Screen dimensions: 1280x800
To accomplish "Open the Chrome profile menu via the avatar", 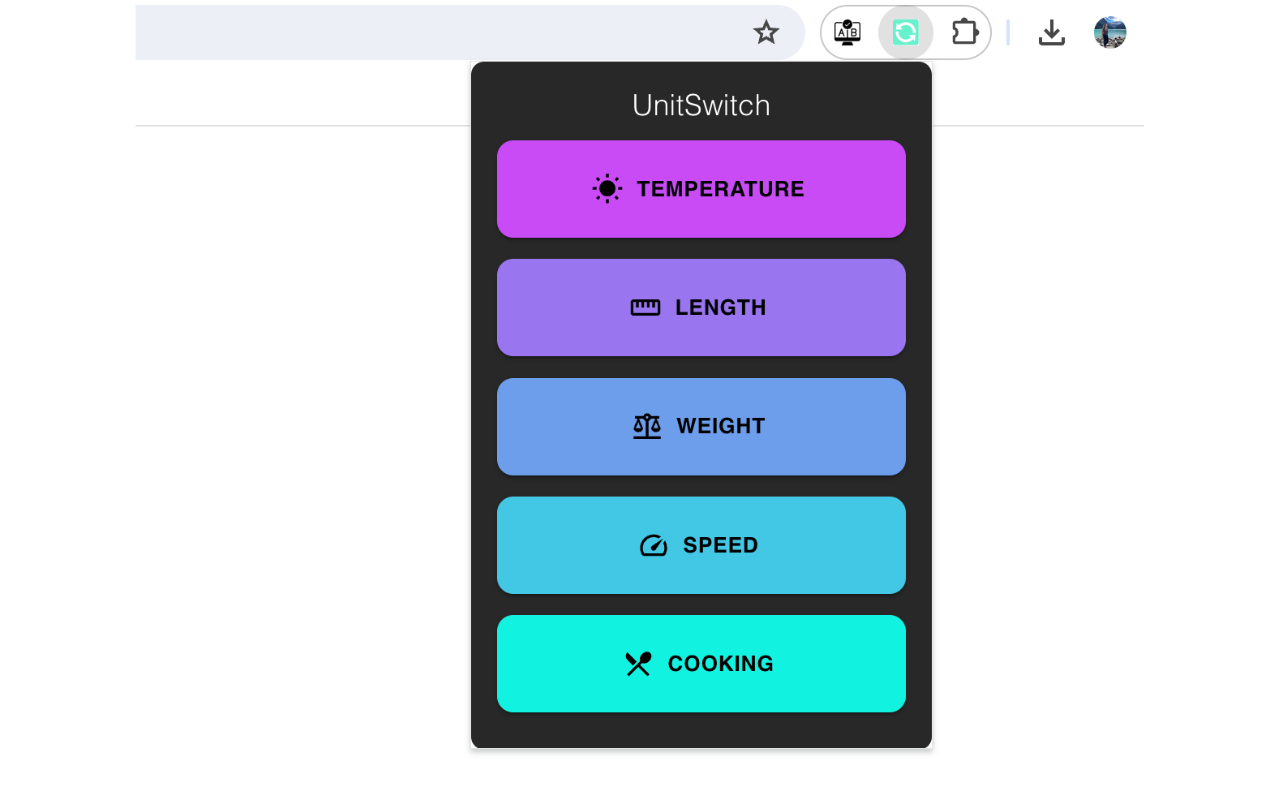I will point(1110,32).
